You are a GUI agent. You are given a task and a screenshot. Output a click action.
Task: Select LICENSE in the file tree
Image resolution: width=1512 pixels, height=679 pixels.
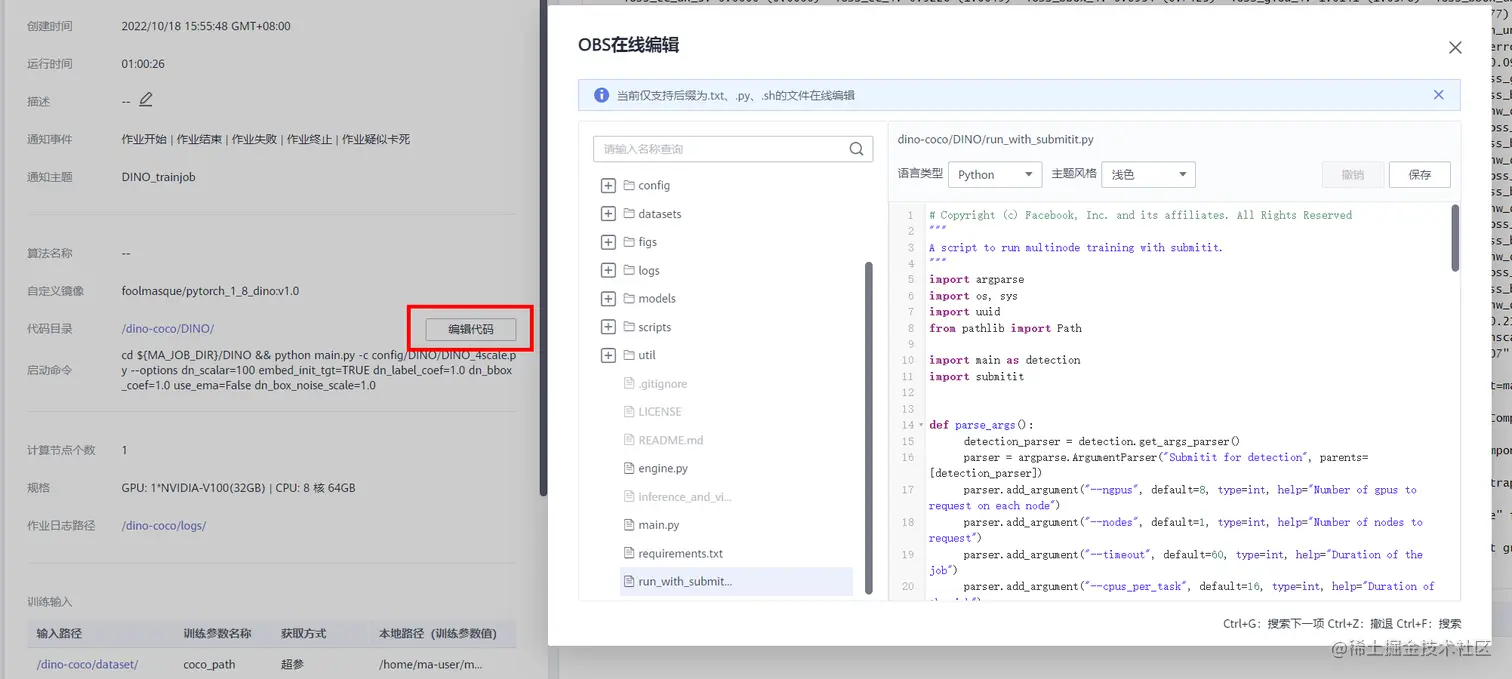(x=660, y=411)
